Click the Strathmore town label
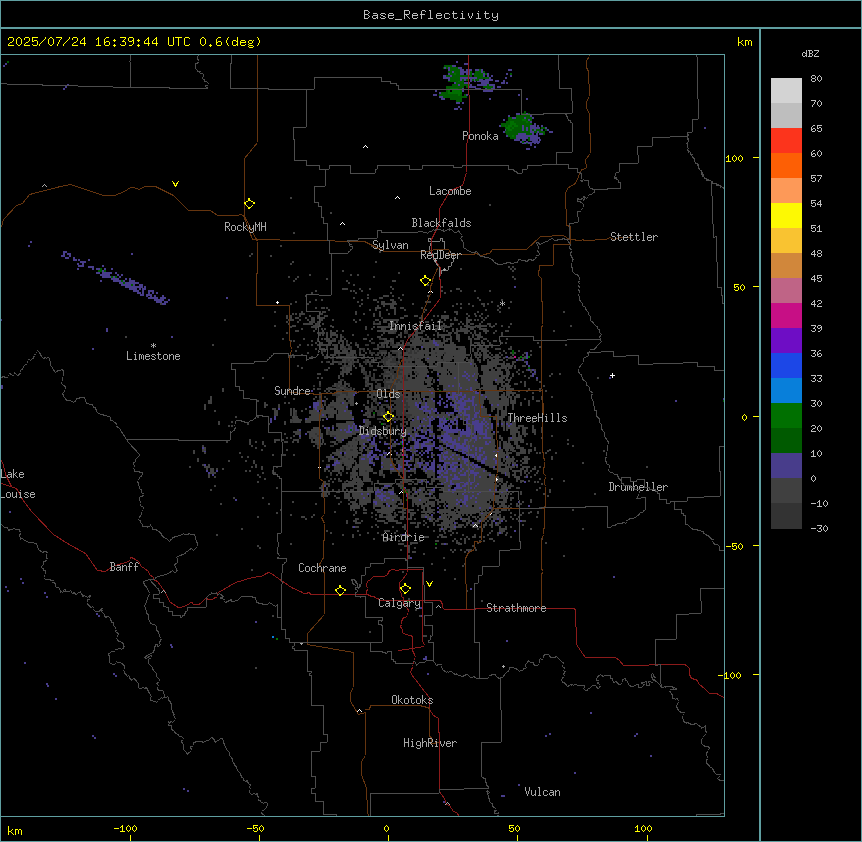This screenshot has width=862, height=842. pyautogui.click(x=516, y=608)
